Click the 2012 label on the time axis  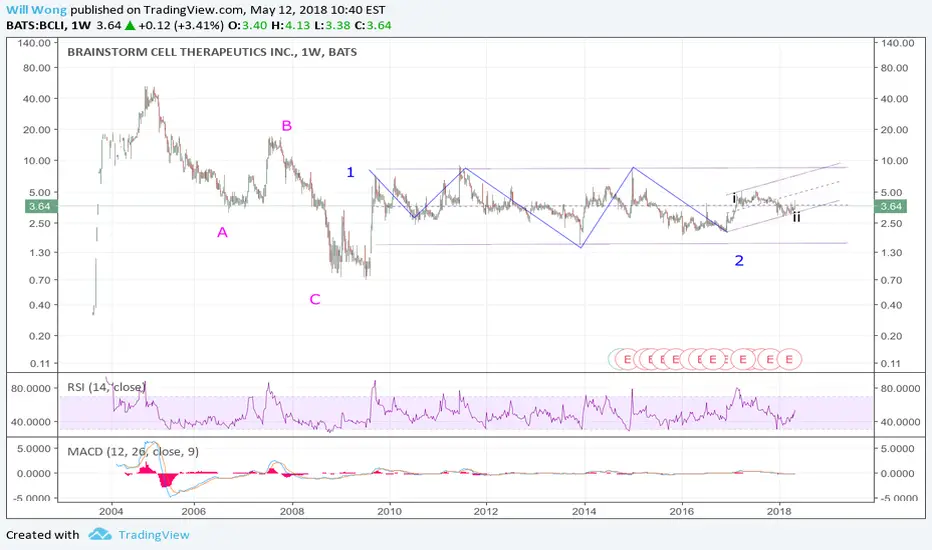[x=486, y=511]
